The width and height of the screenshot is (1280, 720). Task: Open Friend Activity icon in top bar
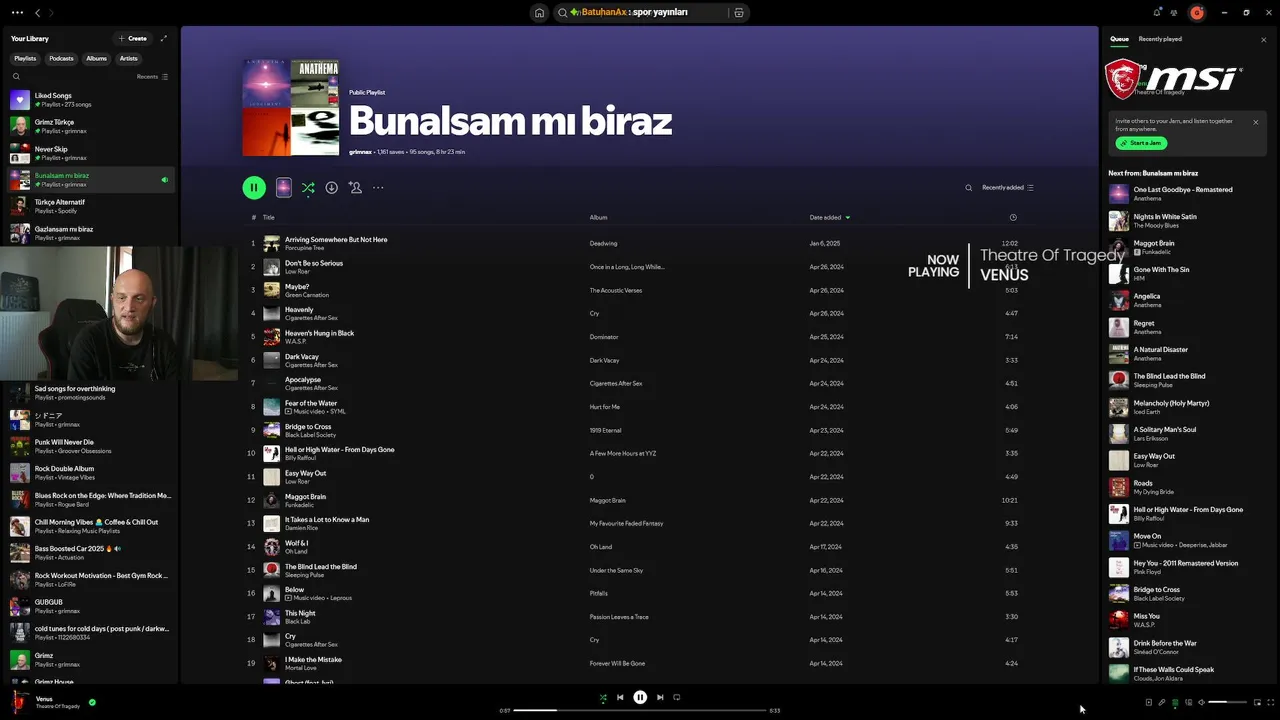(1174, 13)
